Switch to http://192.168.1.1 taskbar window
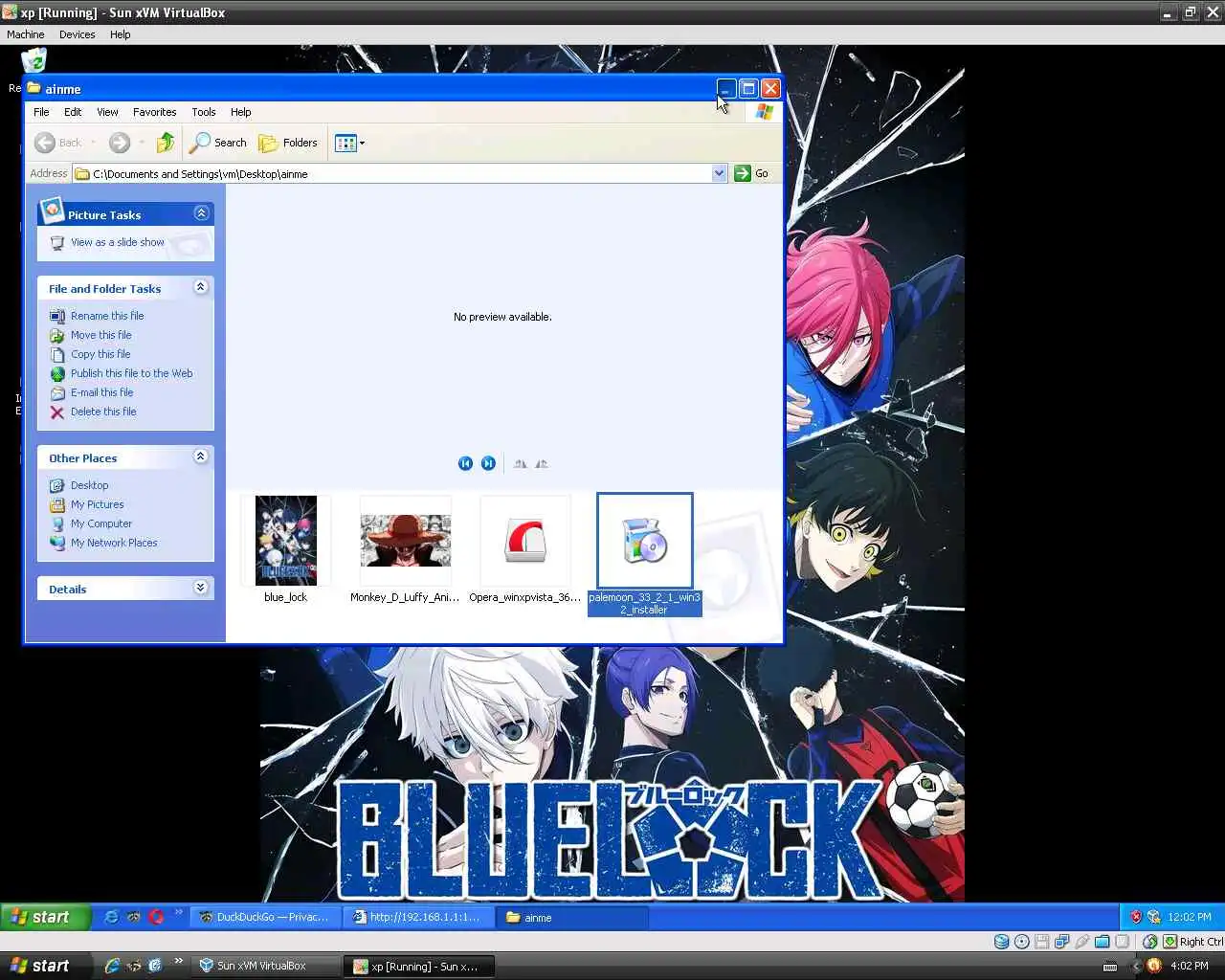Screen dimensions: 1225x980 tap(417, 917)
